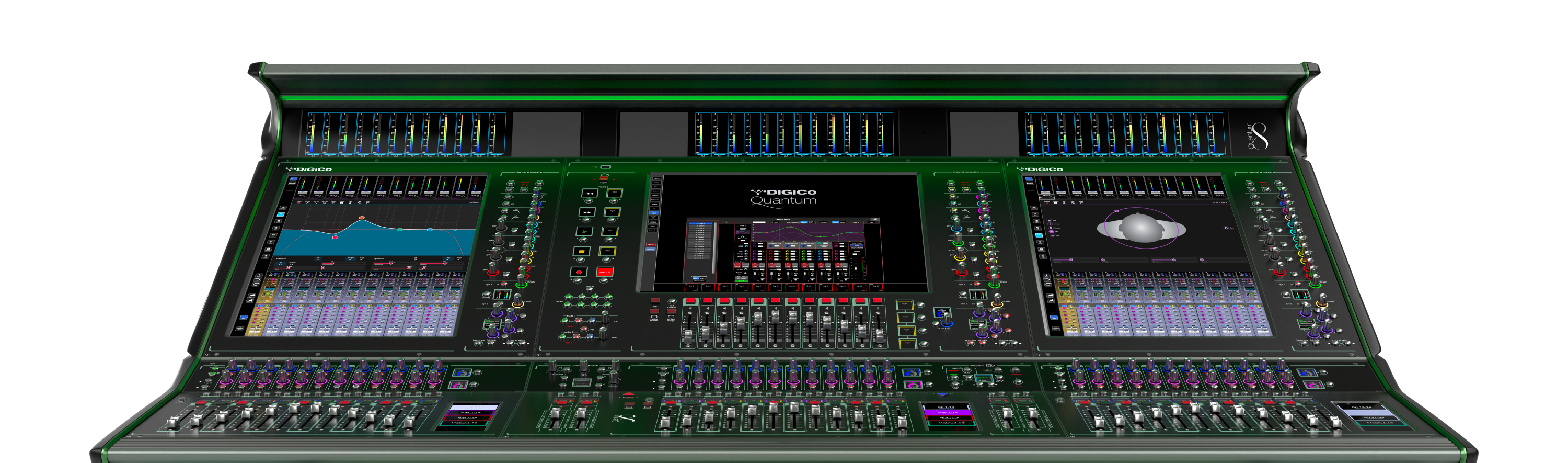Hit the rewind macro button
Viewport: 1568px width, 463px height.
(x=590, y=193)
